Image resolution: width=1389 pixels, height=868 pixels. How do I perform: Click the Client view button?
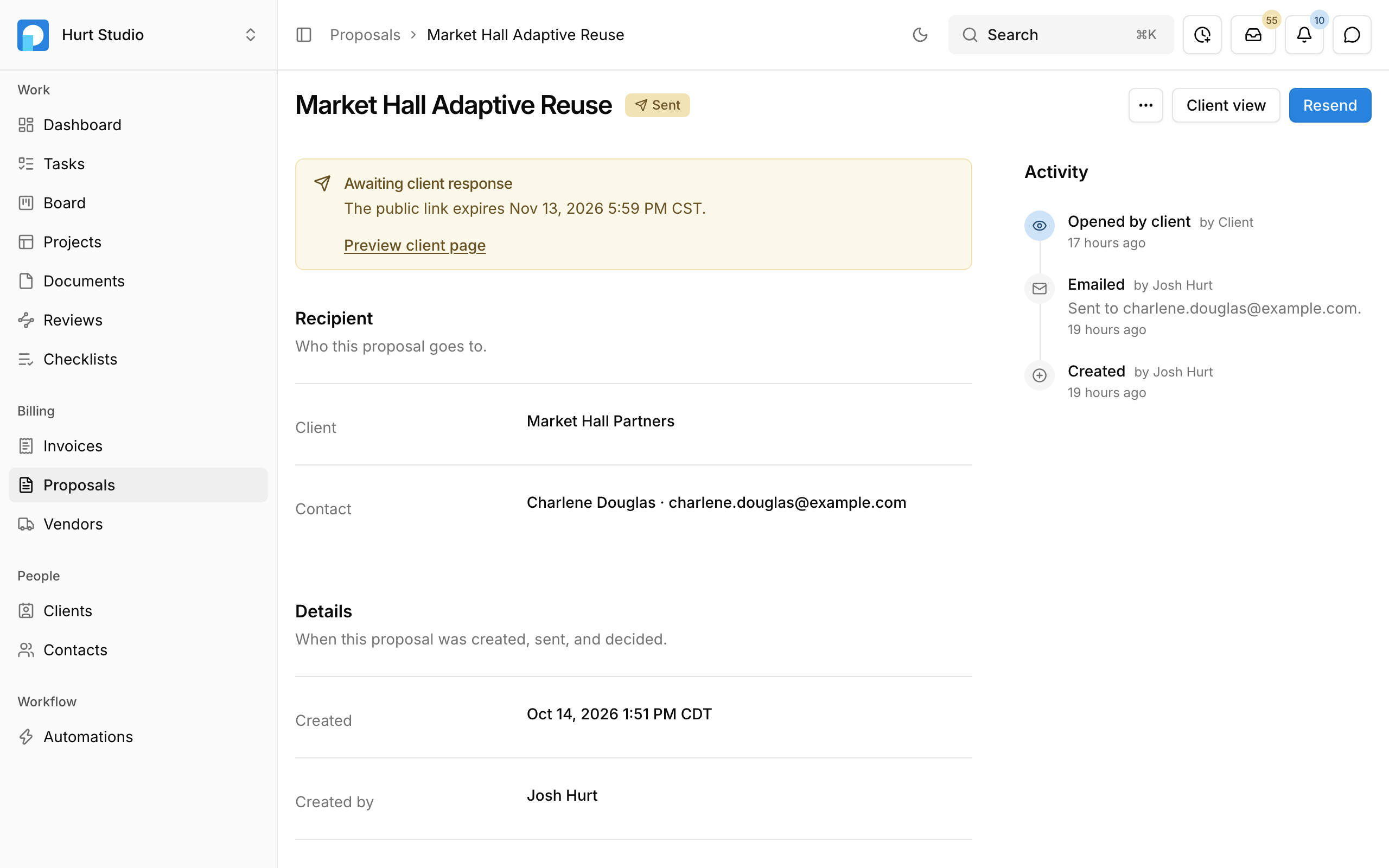1226,105
